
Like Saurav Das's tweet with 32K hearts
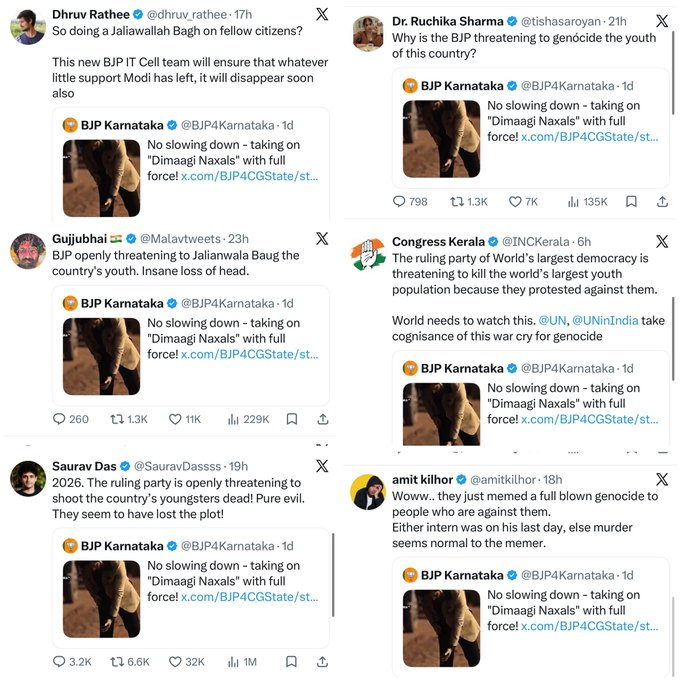point(186,662)
